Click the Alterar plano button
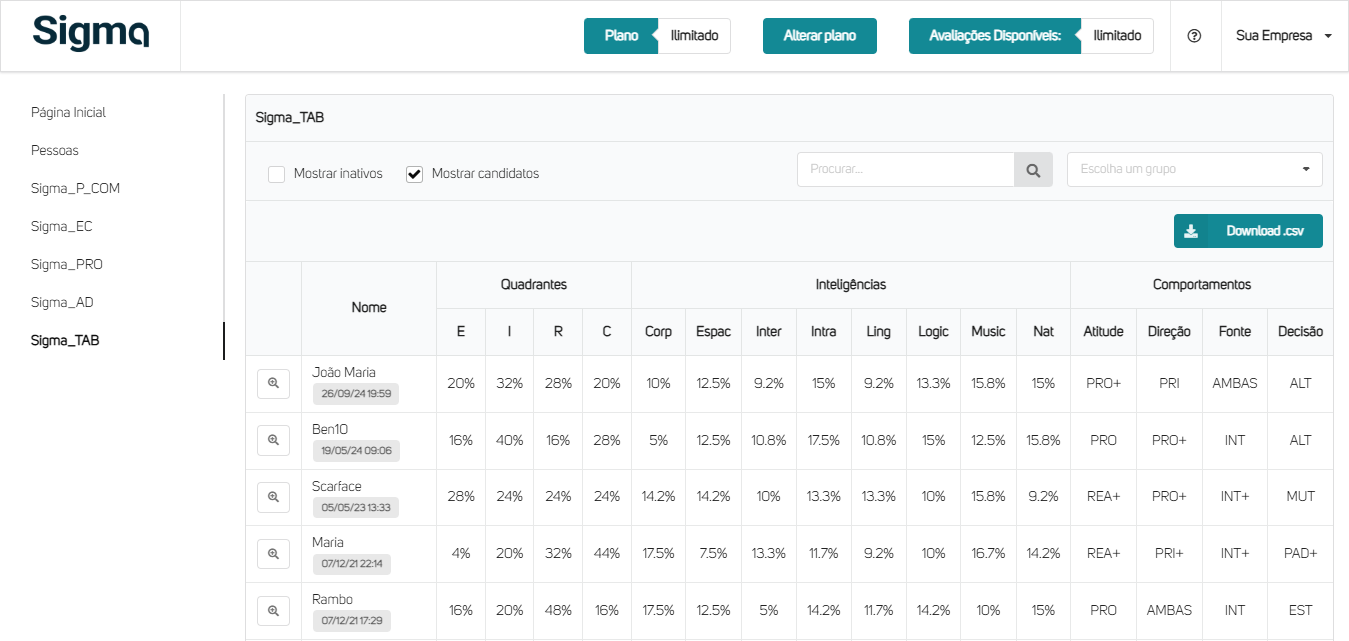 point(819,36)
